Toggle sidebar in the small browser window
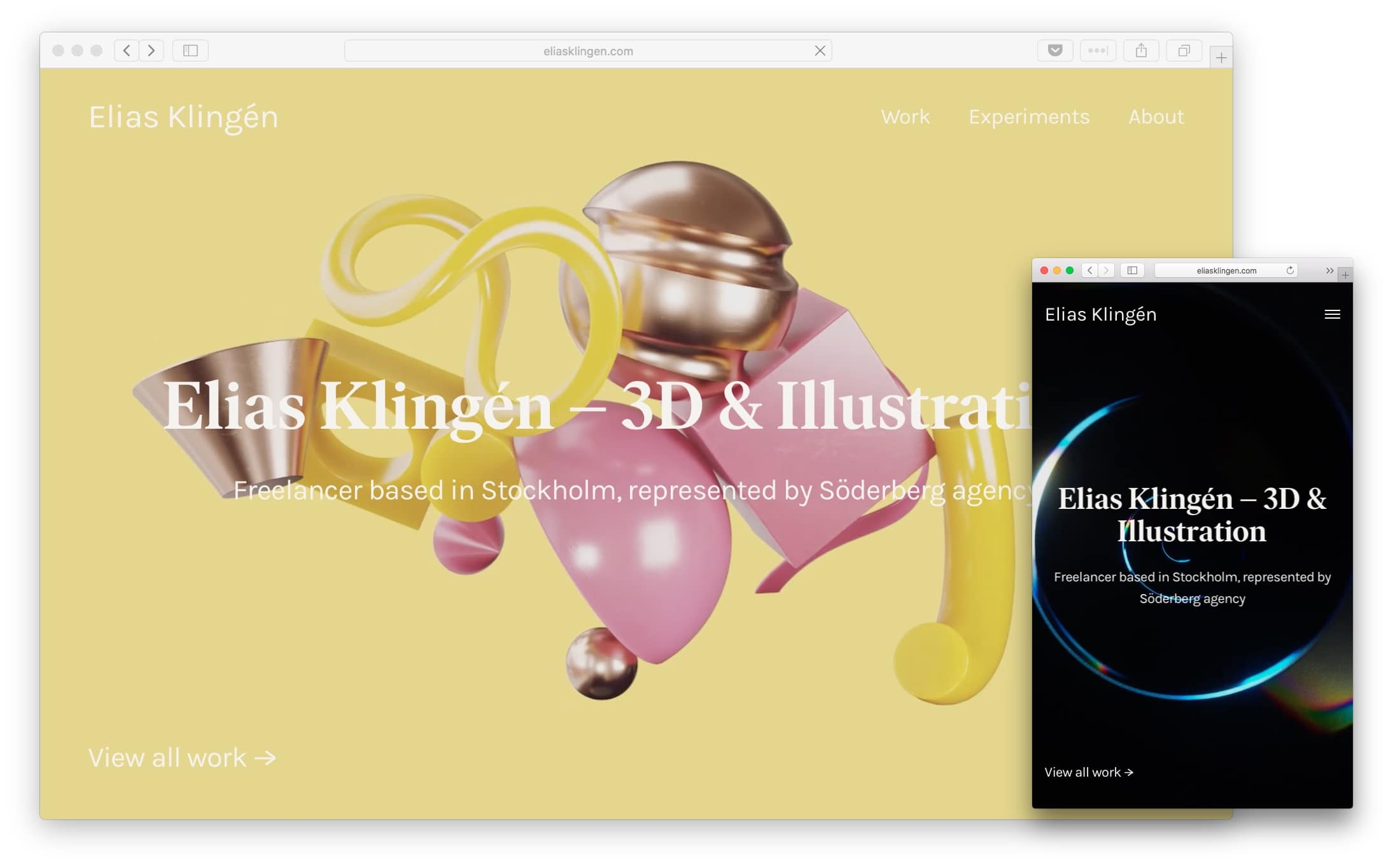The width and height of the screenshot is (1400, 867). tap(1132, 270)
